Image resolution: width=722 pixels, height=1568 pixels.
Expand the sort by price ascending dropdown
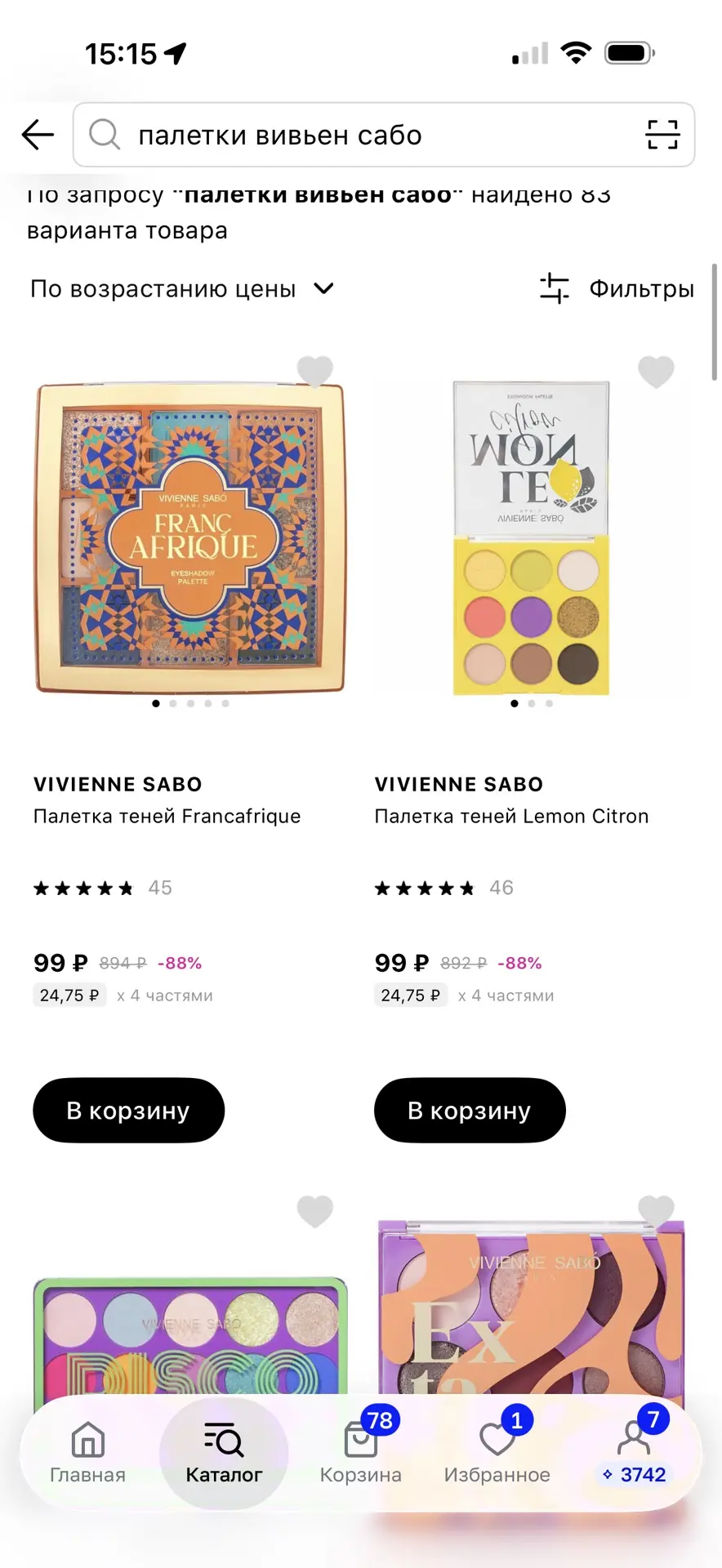(182, 288)
